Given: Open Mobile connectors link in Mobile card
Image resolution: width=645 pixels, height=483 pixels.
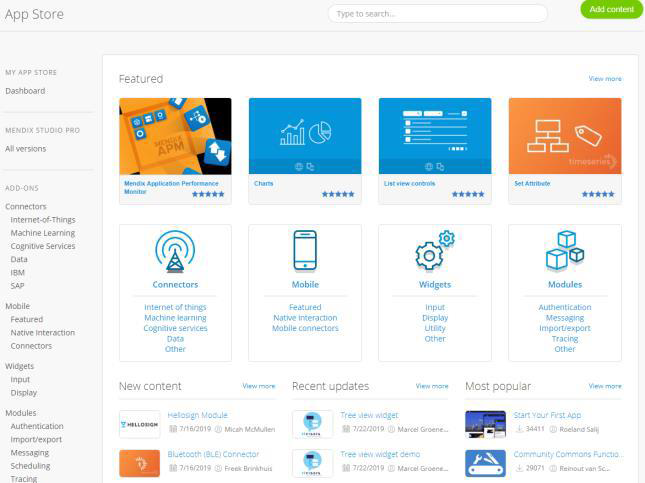Looking at the screenshot, I should 305,328.
